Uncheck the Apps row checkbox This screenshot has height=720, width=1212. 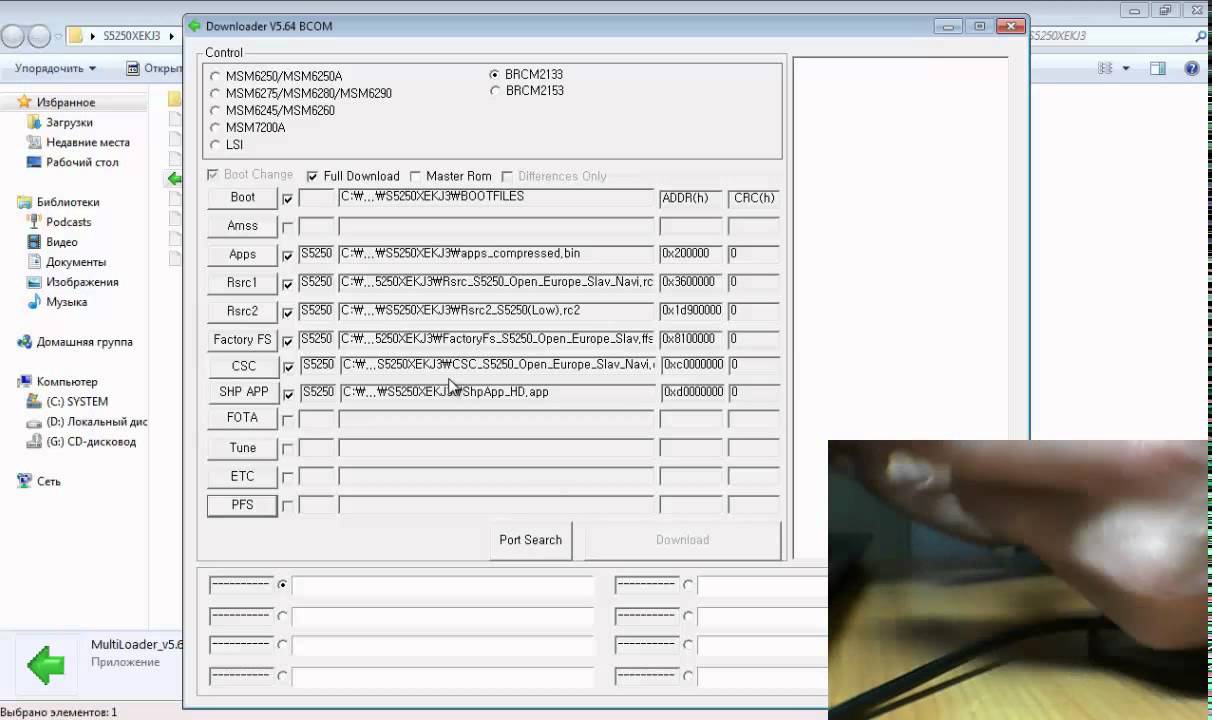click(288, 256)
